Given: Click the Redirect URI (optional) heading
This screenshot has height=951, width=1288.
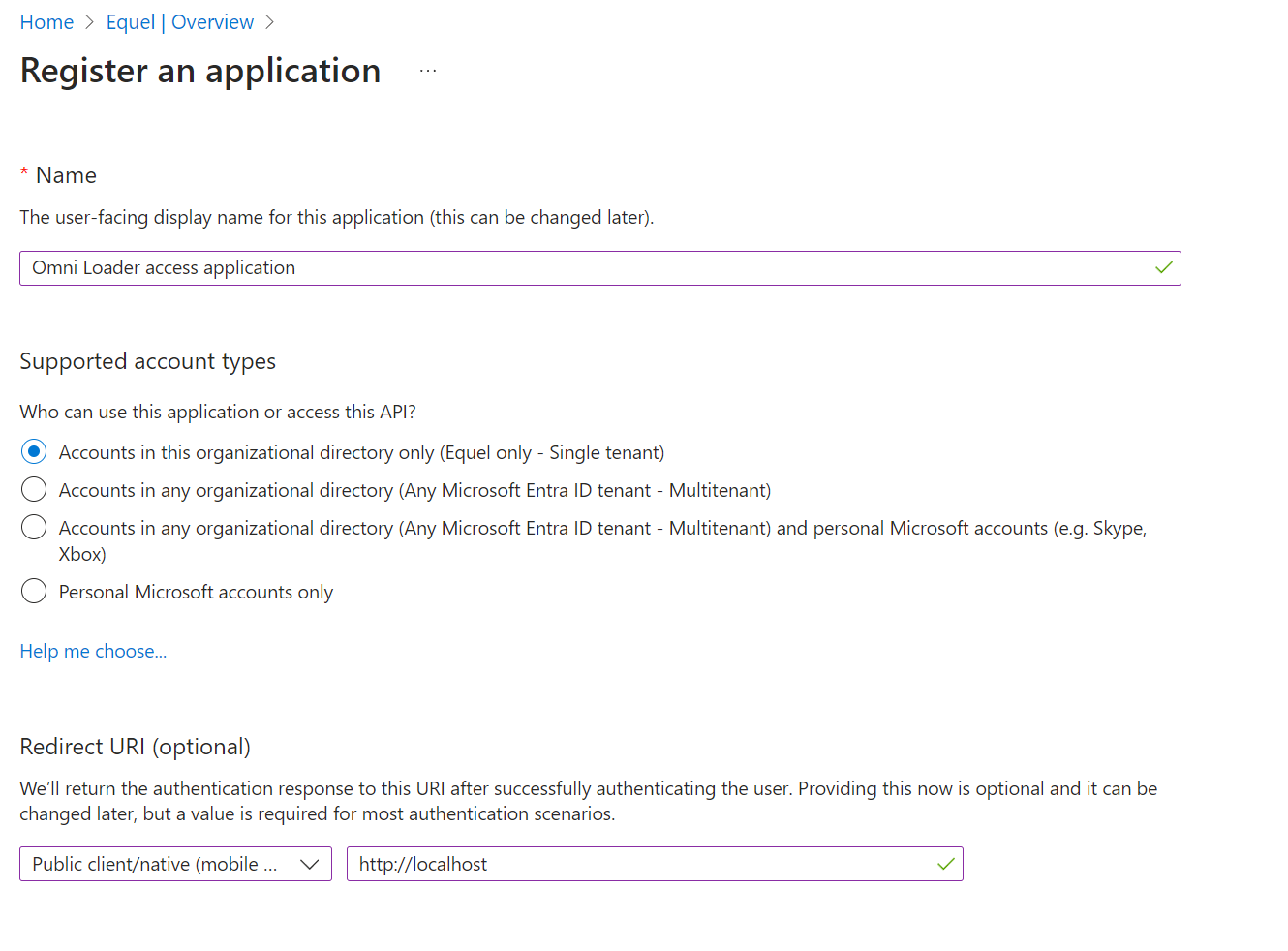Looking at the screenshot, I should (135, 747).
